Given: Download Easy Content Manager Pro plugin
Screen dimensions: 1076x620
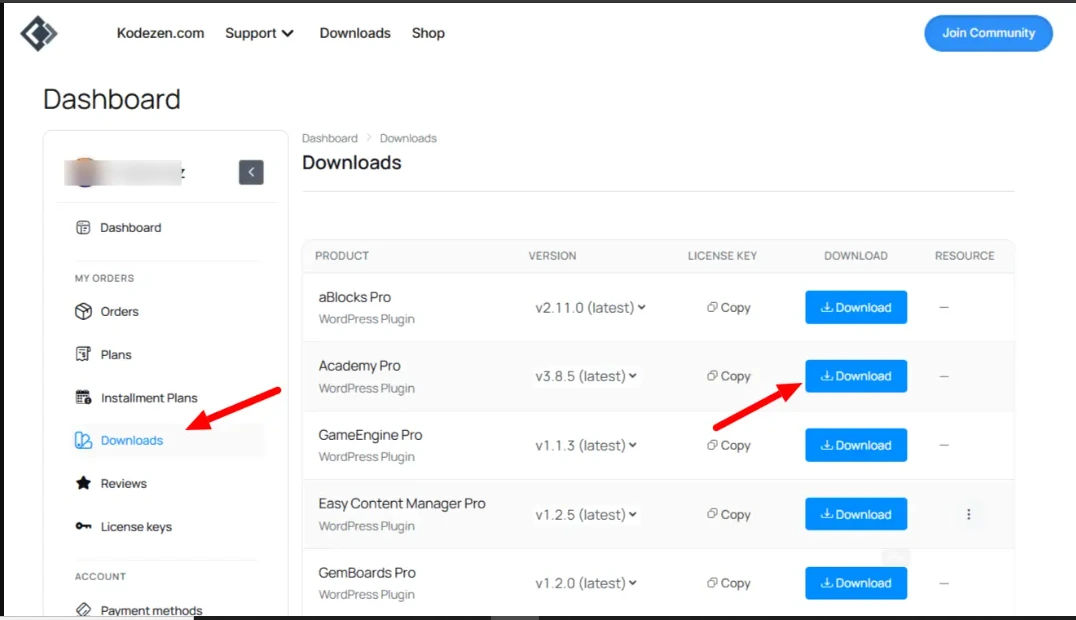Looking at the screenshot, I should click(x=856, y=514).
